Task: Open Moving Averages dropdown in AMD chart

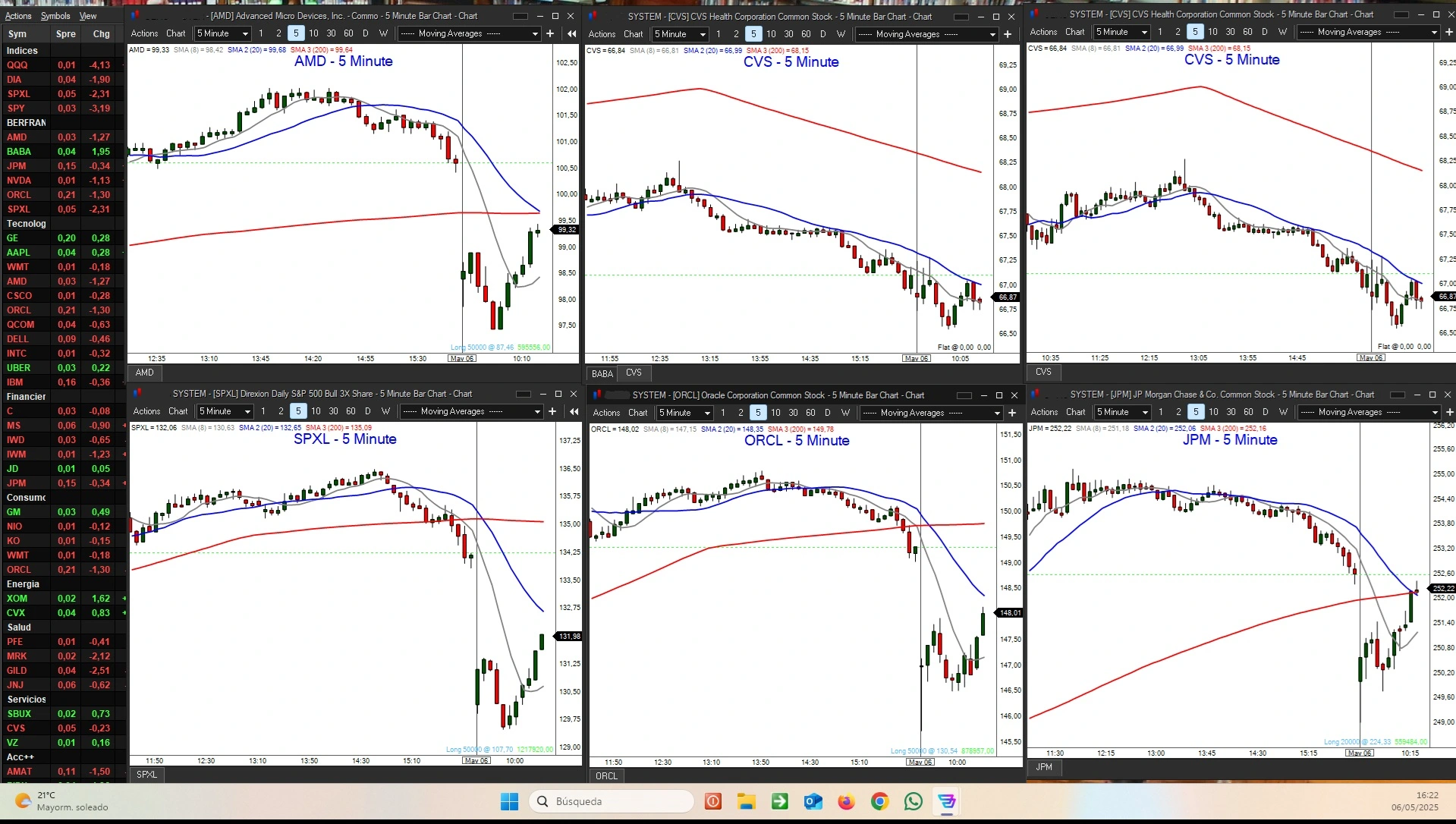Action: click(469, 33)
